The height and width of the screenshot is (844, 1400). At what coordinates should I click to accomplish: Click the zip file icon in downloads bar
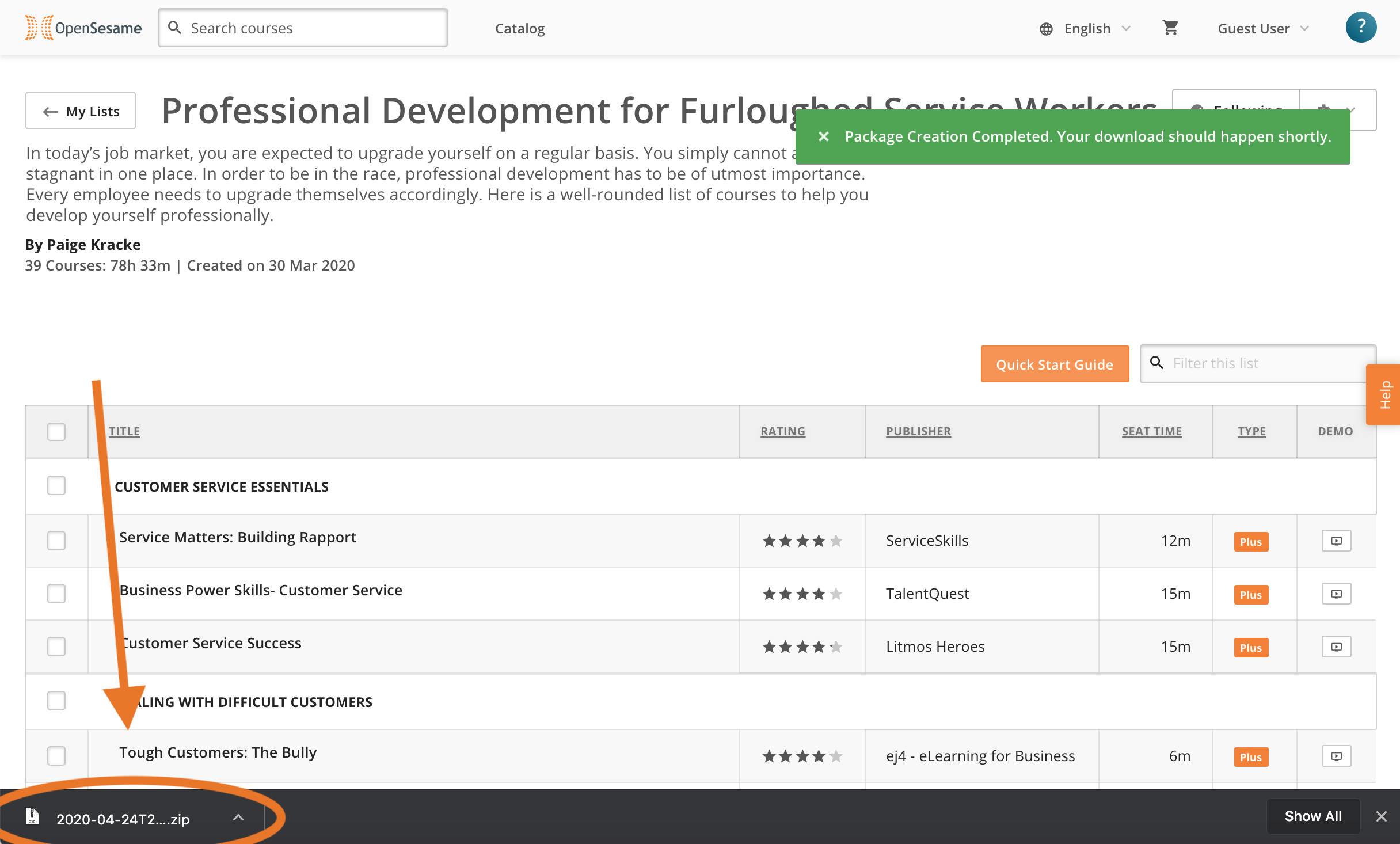[32, 816]
